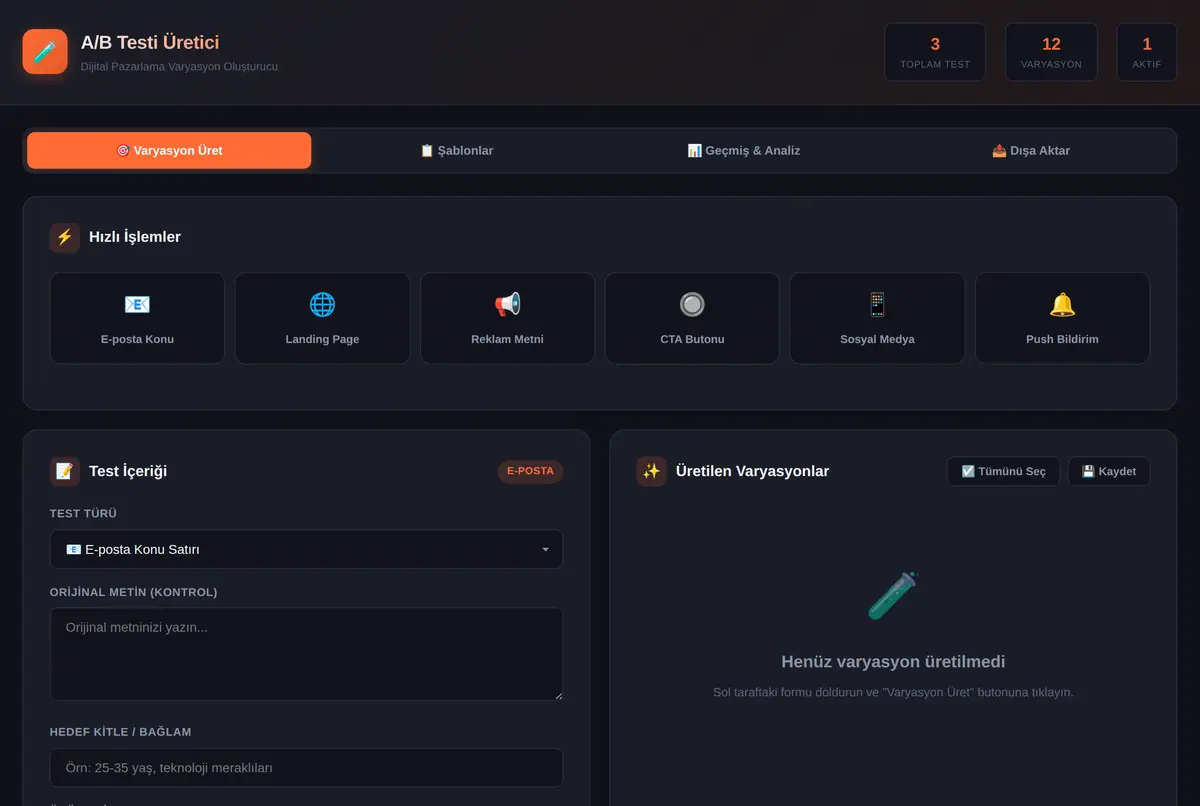Pick the Reklam Metni megaphone icon
Image resolution: width=1200 pixels, height=806 pixels.
508,305
